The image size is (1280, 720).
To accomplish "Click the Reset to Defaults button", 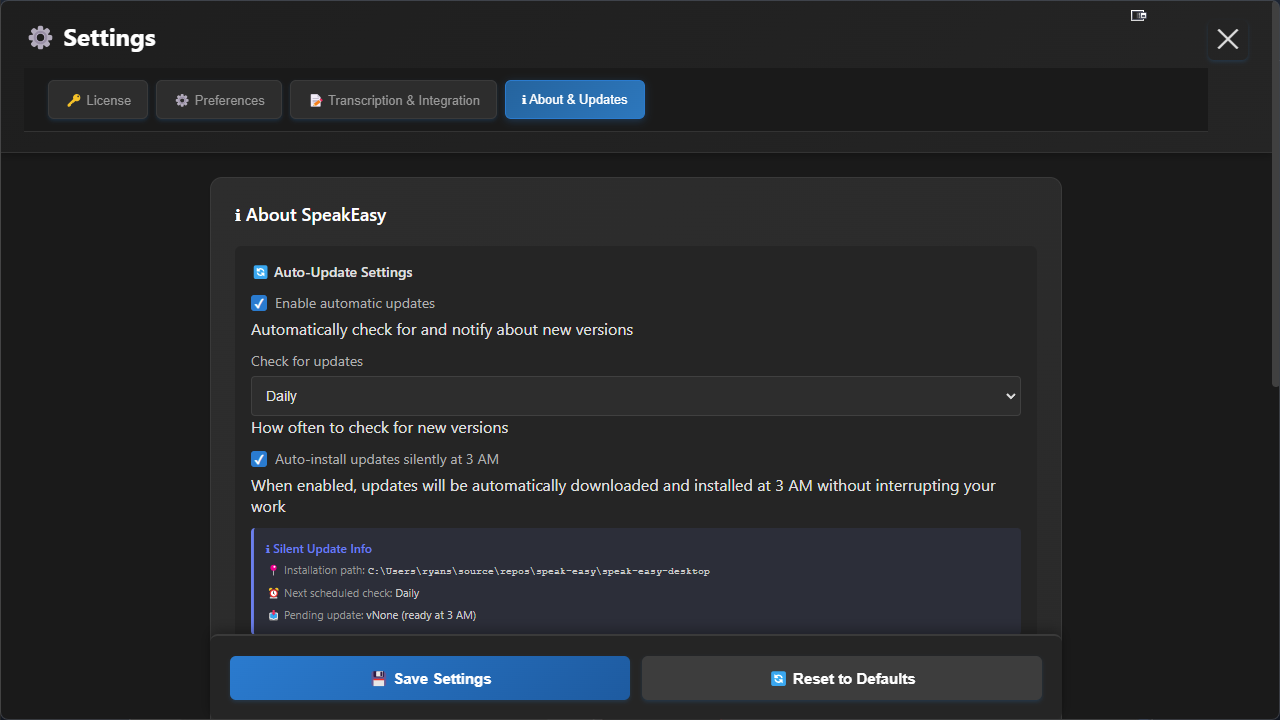I will click(842, 678).
